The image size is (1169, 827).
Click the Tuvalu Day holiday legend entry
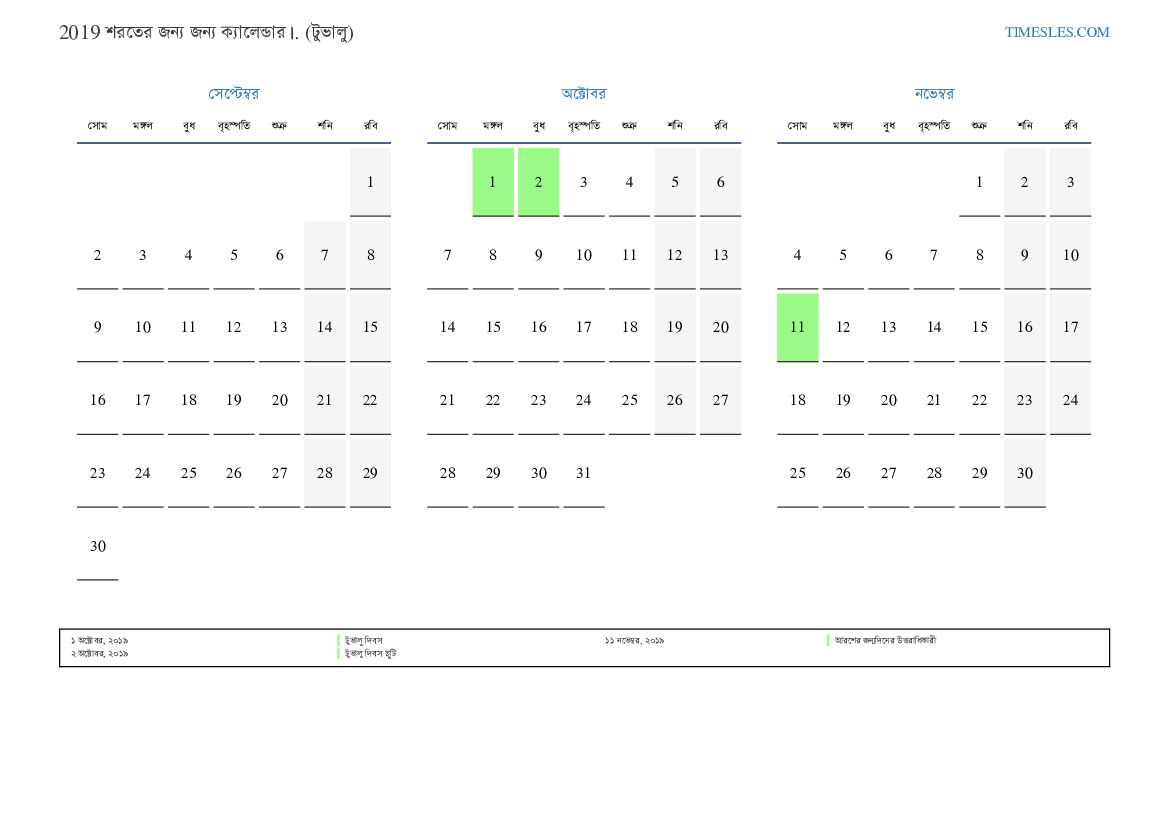coord(364,641)
